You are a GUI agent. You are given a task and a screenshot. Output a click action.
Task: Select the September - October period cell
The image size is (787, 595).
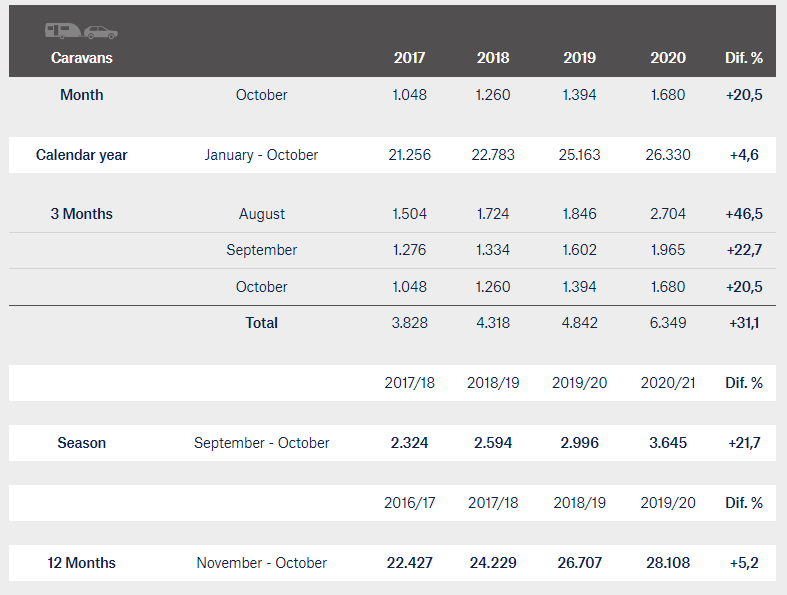tap(261, 443)
